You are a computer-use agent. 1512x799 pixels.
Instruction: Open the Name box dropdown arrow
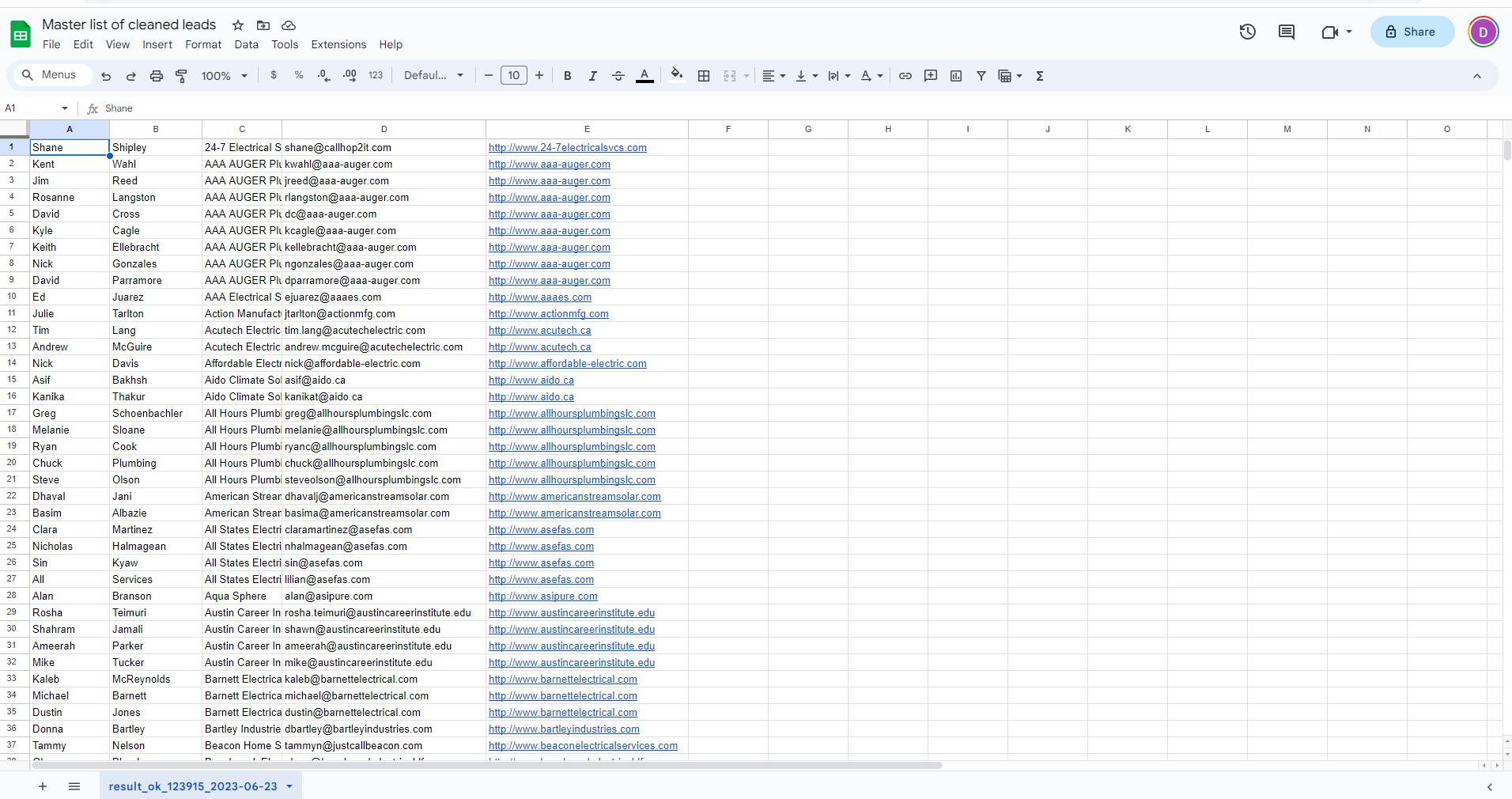[x=65, y=108]
